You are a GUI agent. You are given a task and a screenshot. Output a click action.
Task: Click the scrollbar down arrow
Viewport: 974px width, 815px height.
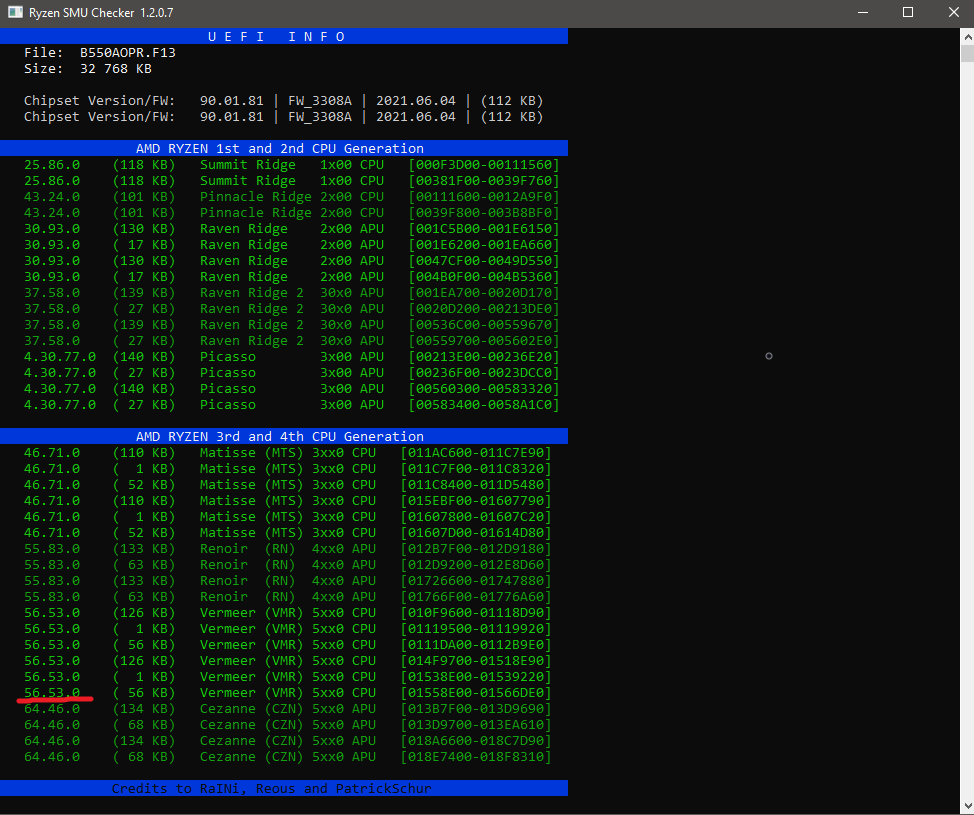click(967, 806)
